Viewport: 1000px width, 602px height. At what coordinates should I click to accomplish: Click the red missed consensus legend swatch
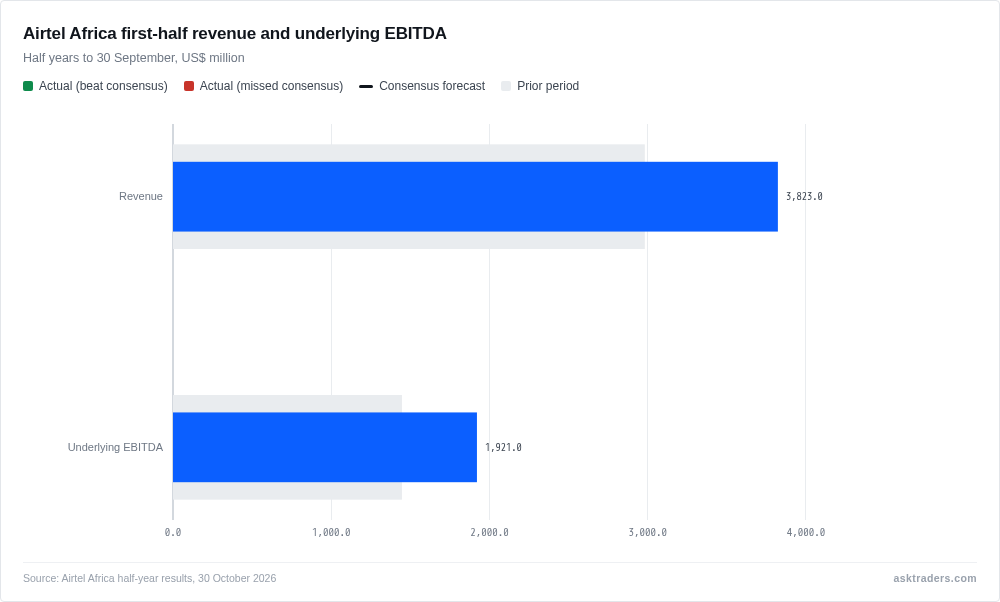point(189,86)
